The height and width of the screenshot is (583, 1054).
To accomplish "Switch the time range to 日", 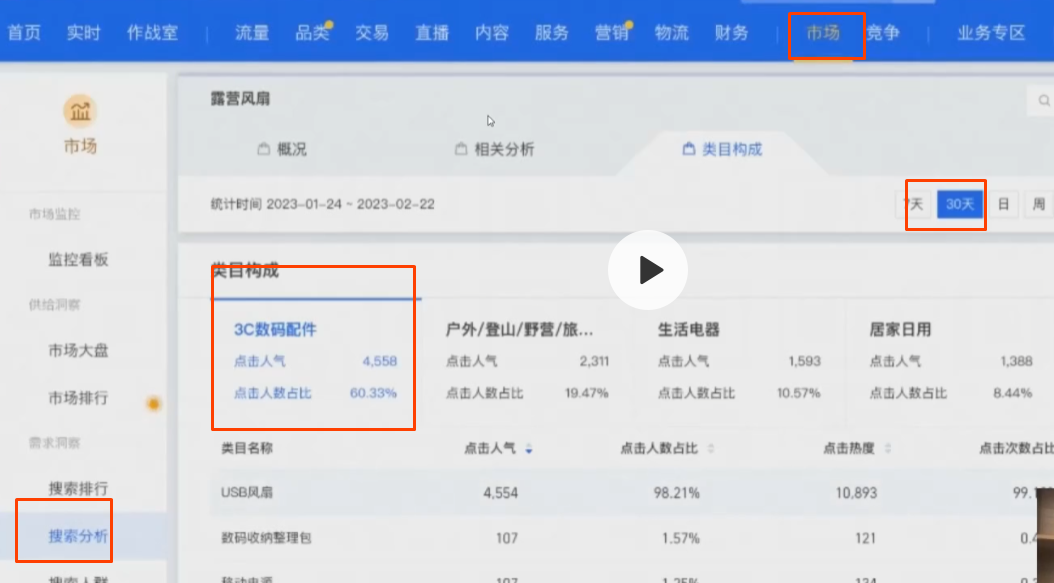I will [1003, 204].
